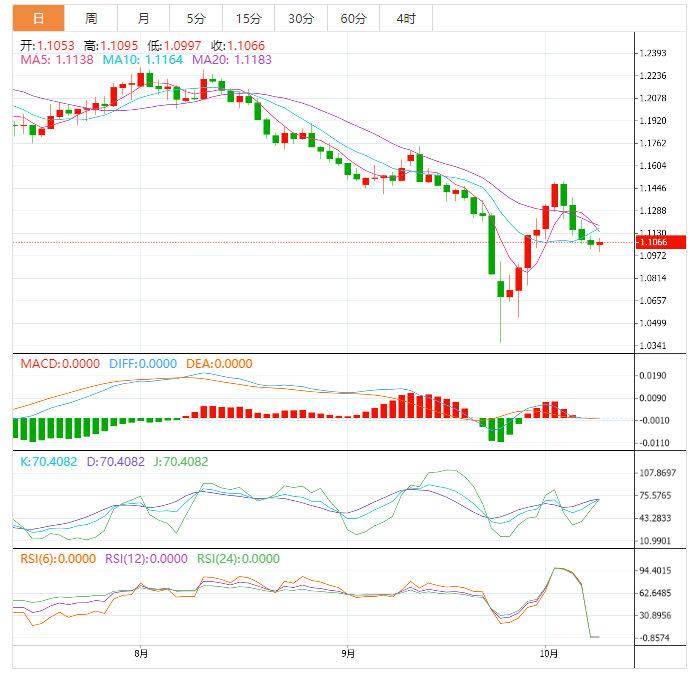692x678 pixels.
Task: Click the 8月 date axis marker
Action: [x=141, y=653]
